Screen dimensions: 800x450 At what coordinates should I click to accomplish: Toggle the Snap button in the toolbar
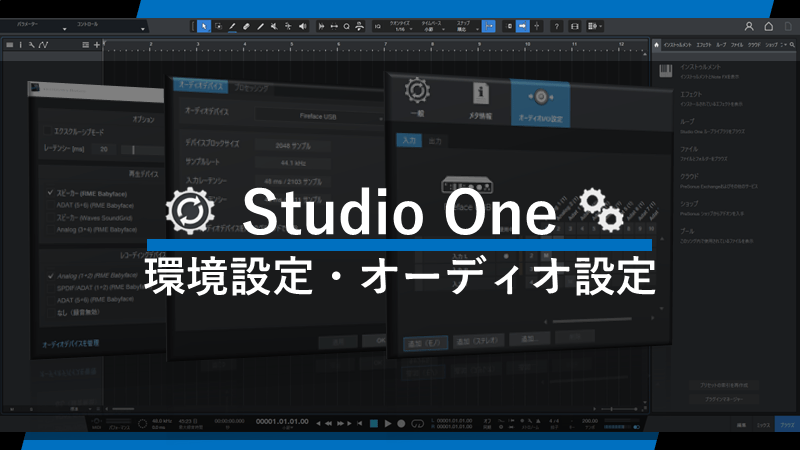(488, 26)
